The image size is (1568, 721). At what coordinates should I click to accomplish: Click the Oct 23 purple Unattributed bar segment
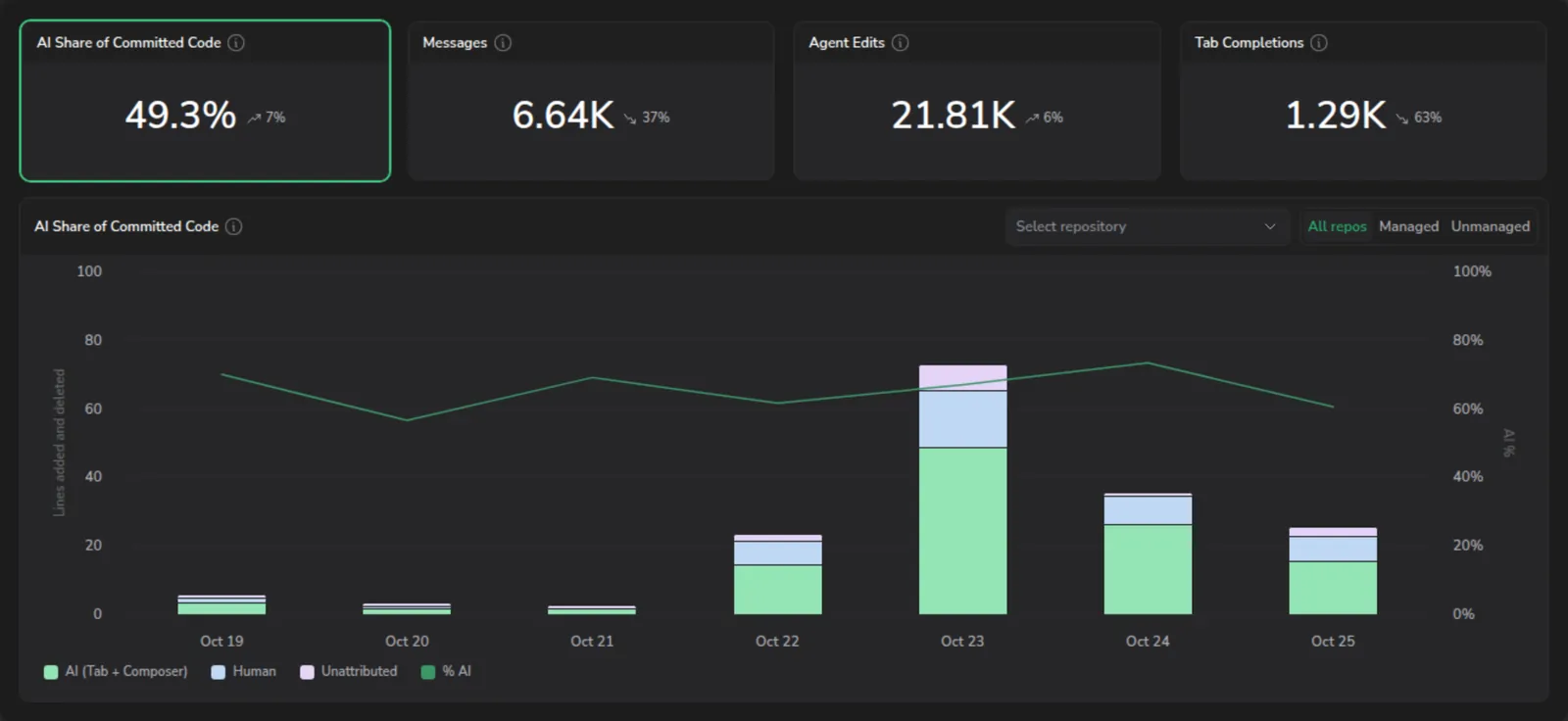coord(962,377)
